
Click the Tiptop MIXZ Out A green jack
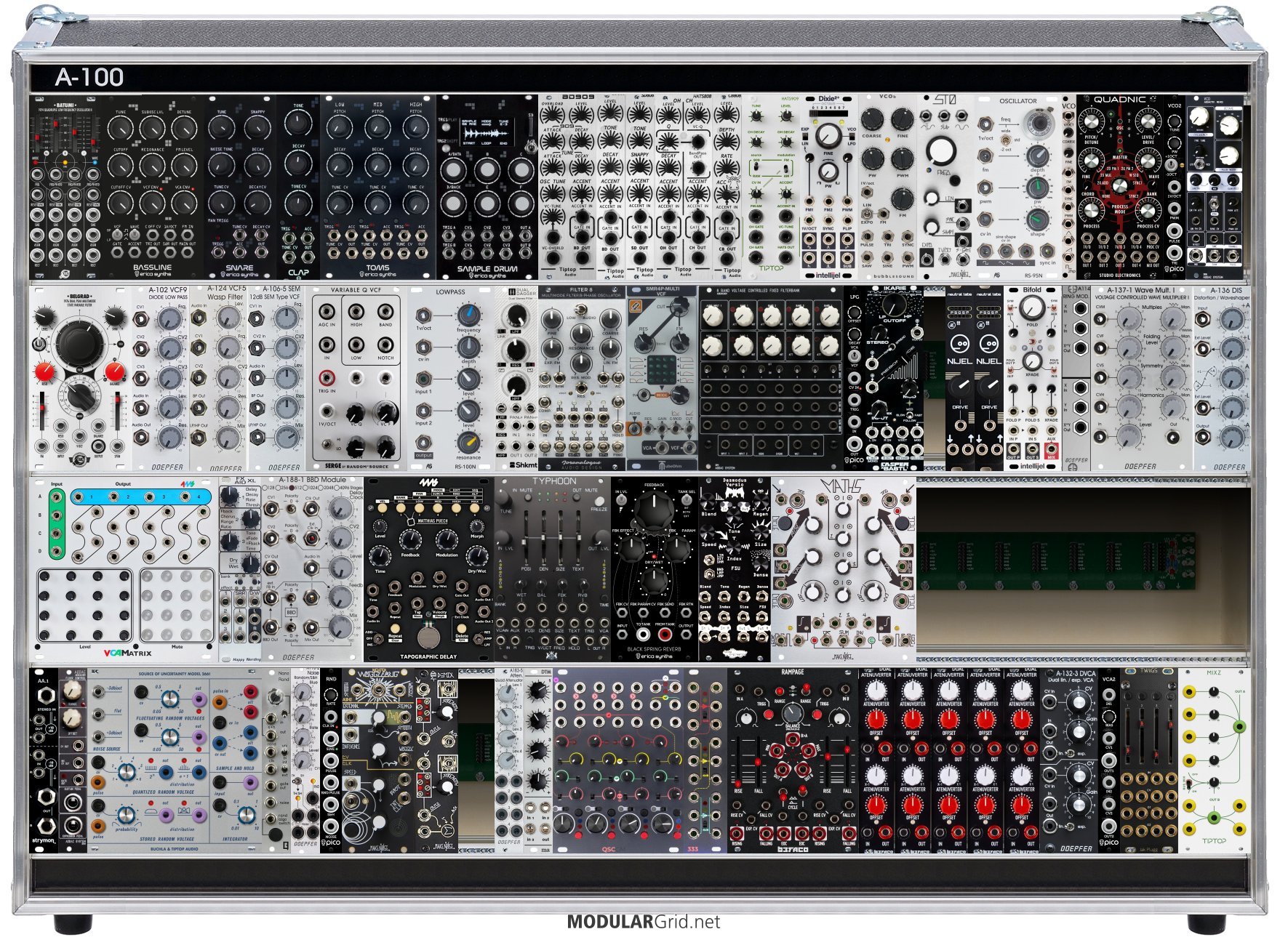click(1239, 726)
